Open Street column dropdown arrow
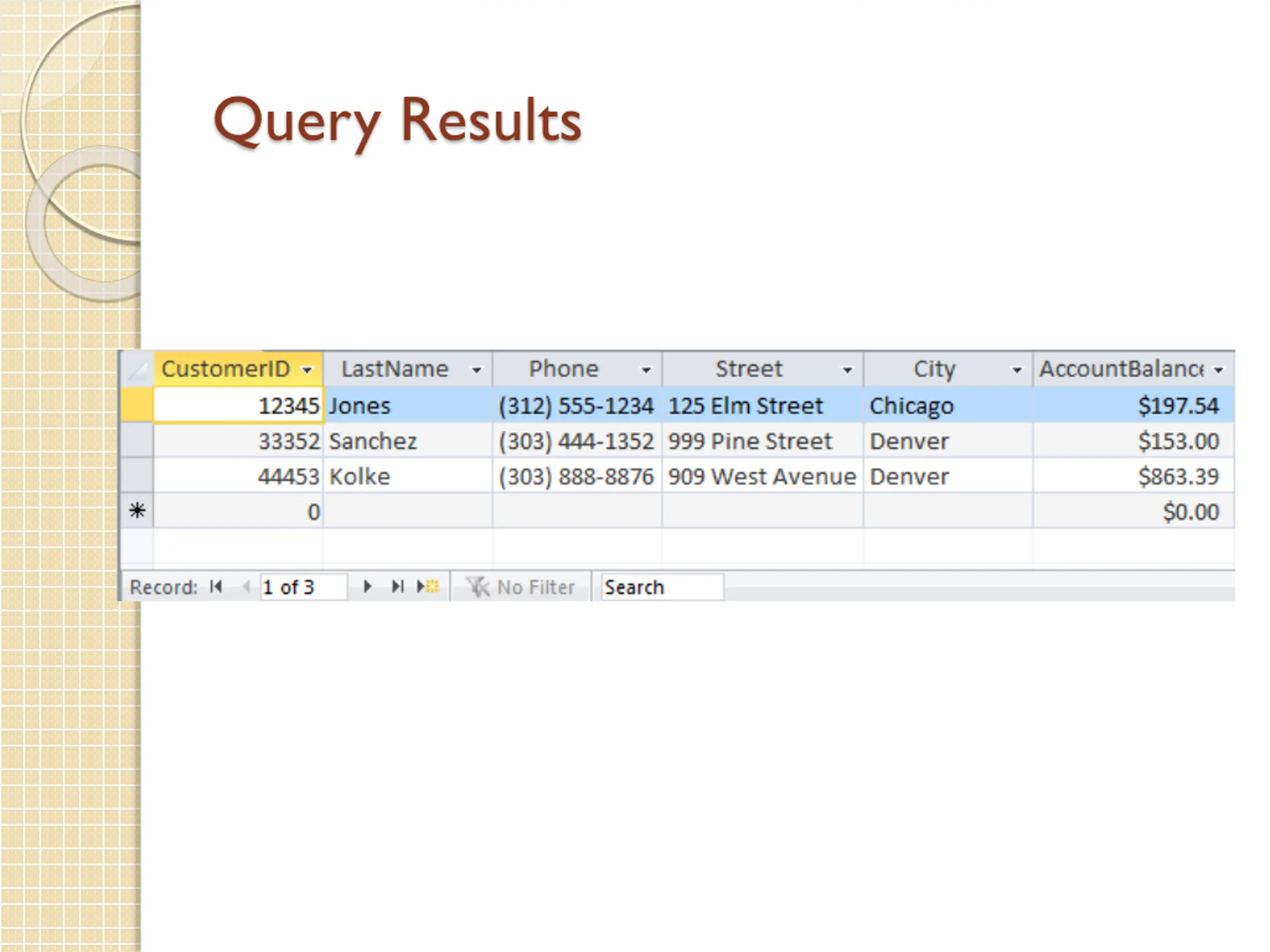The height and width of the screenshot is (952, 1270). tap(847, 370)
